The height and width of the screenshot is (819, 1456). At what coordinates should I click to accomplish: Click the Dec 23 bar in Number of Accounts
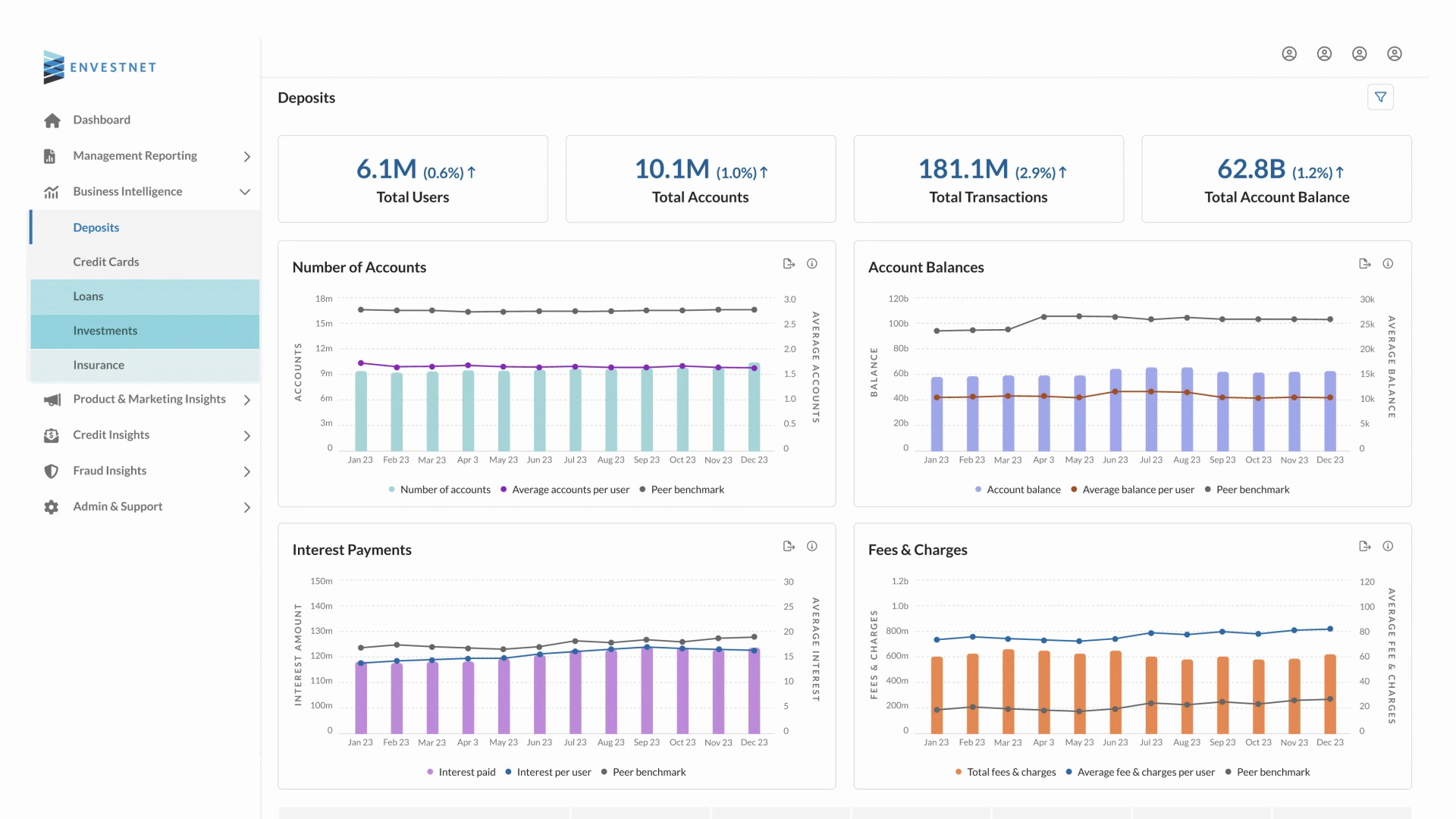(x=754, y=407)
